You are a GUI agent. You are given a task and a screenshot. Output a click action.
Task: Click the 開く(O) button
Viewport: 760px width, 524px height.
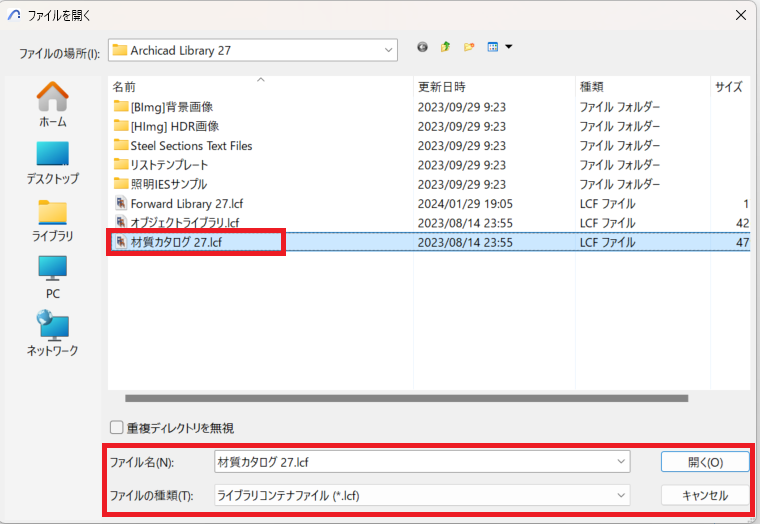(x=705, y=462)
